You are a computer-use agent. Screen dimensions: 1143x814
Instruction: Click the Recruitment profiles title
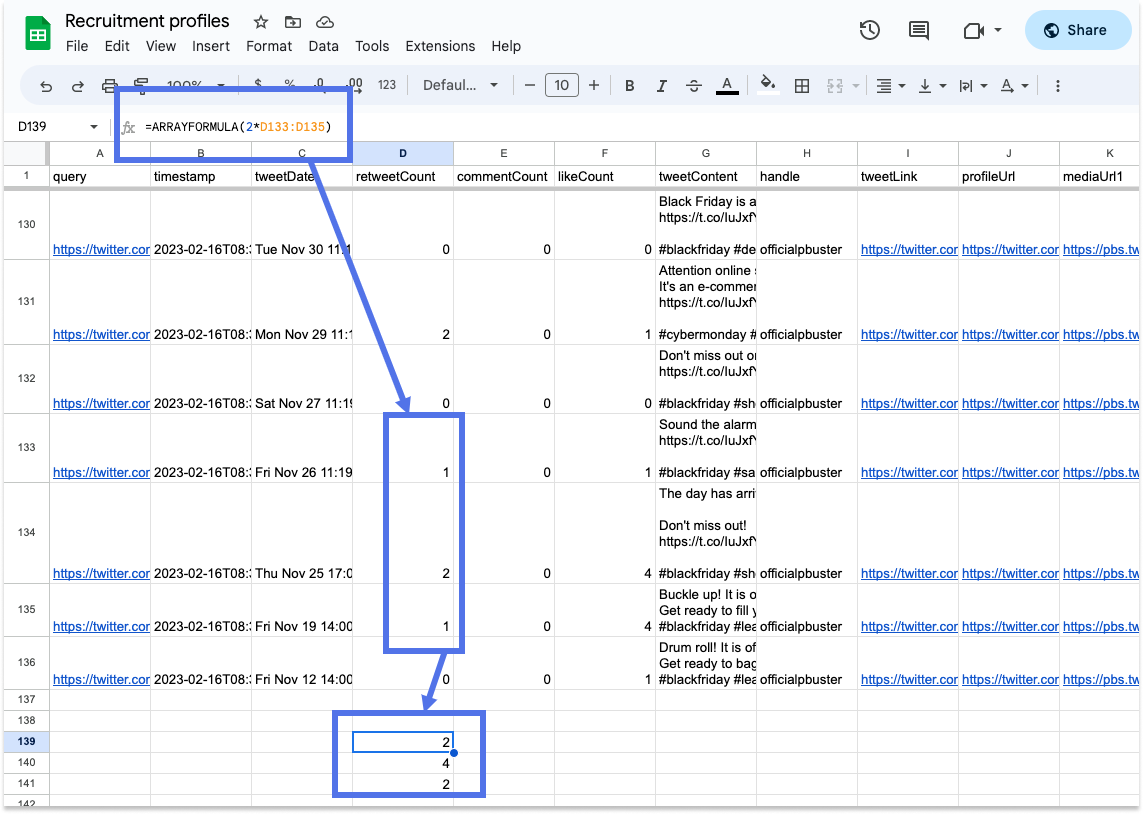(147, 21)
